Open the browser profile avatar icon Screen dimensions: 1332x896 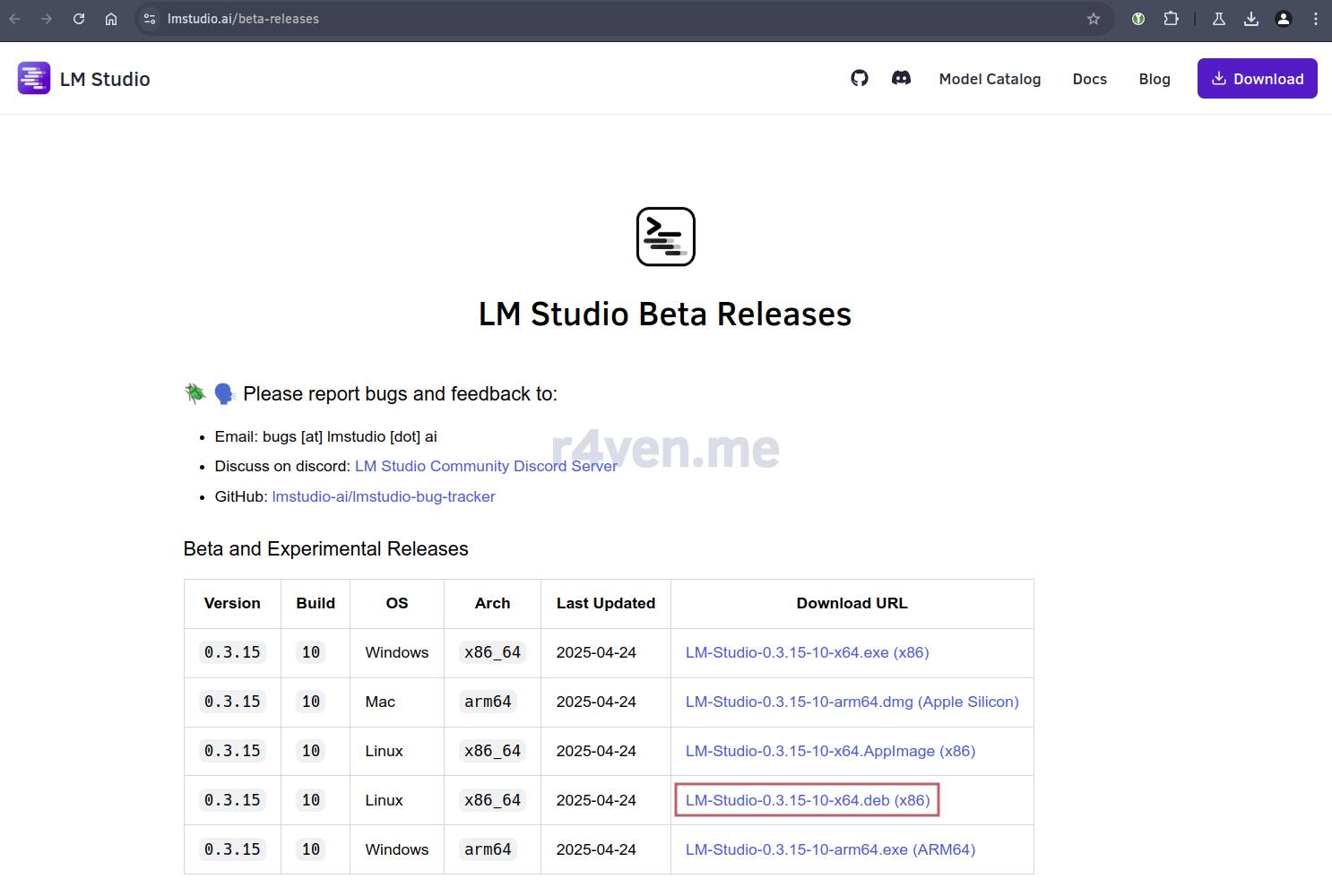point(1284,19)
